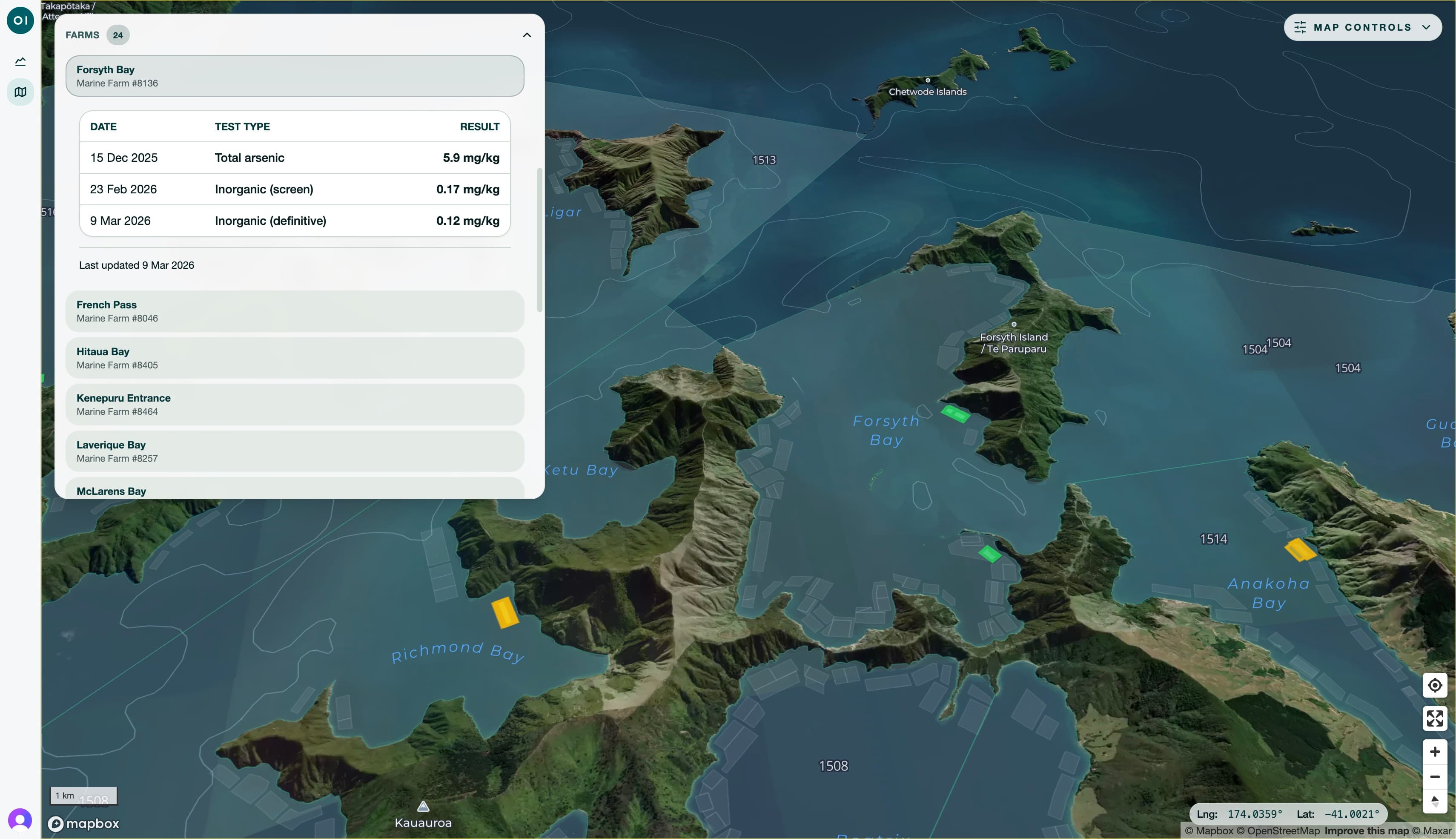Click the Map Controls sliders icon
Viewport: 1456px width, 839px height.
[x=1301, y=26]
